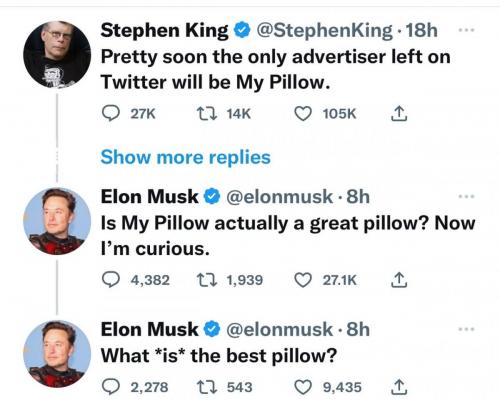Image resolution: width=500 pixels, height=399 pixels.
Task: Open more options on the 18h tweet
Action: 466,30
